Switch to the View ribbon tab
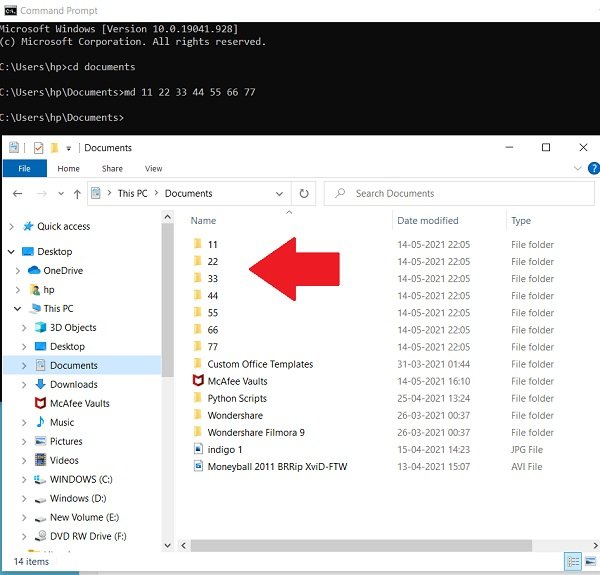600x575 pixels. [153, 169]
